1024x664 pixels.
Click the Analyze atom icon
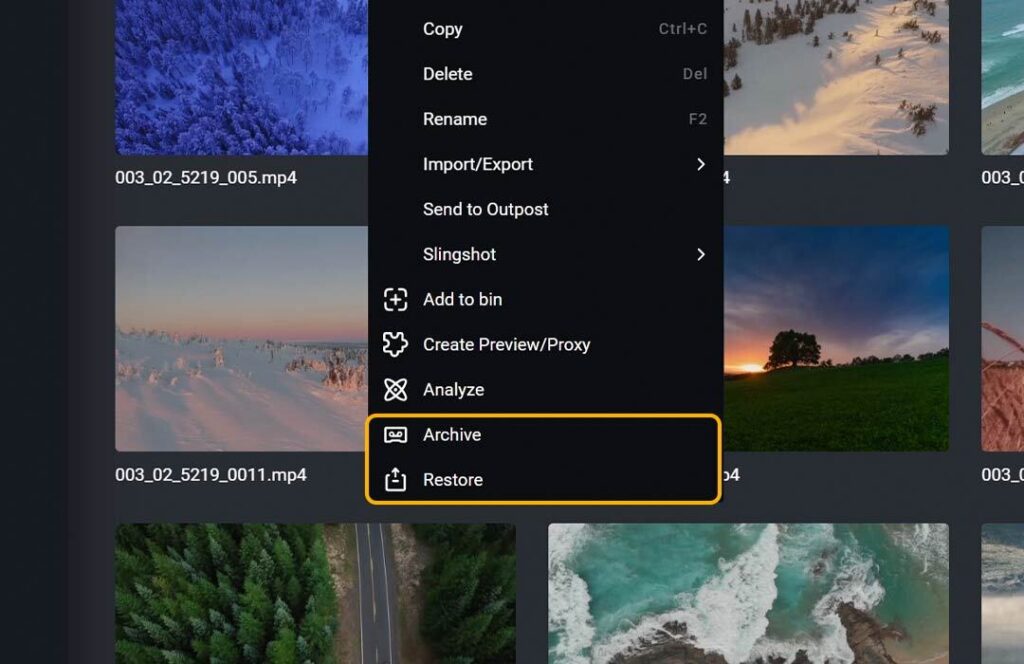coord(395,390)
